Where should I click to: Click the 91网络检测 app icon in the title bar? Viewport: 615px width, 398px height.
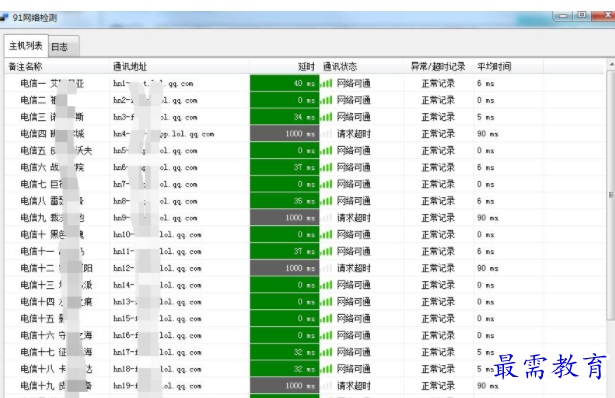4,18
